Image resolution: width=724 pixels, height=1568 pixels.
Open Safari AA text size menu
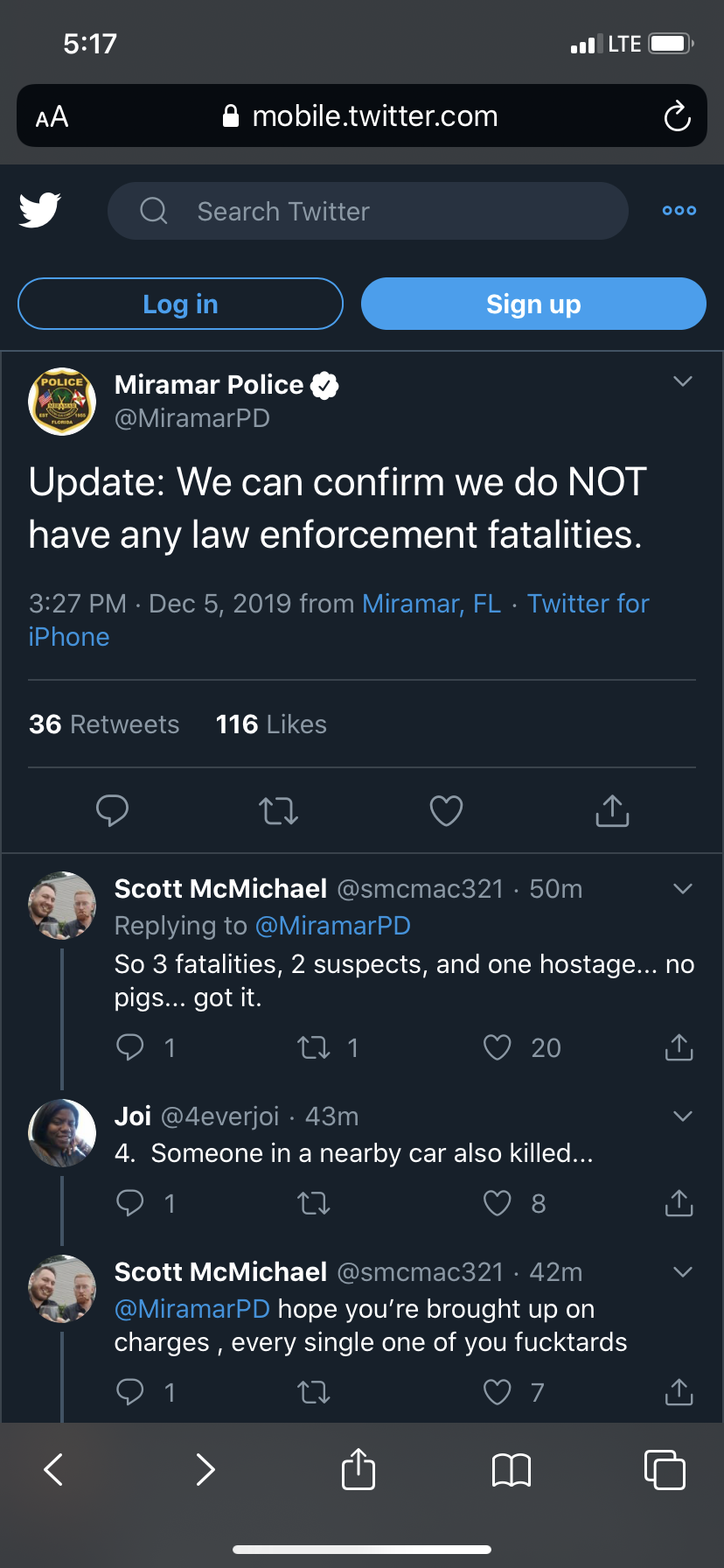tap(52, 116)
